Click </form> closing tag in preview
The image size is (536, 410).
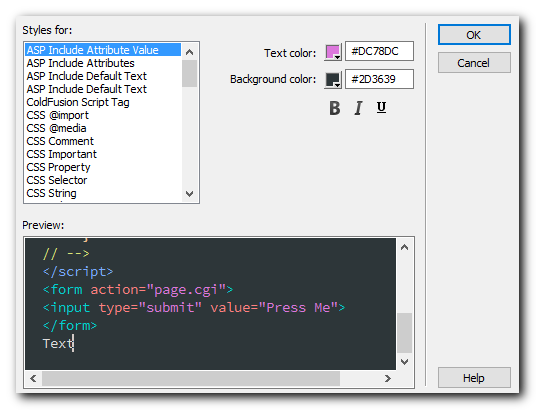click(70, 325)
